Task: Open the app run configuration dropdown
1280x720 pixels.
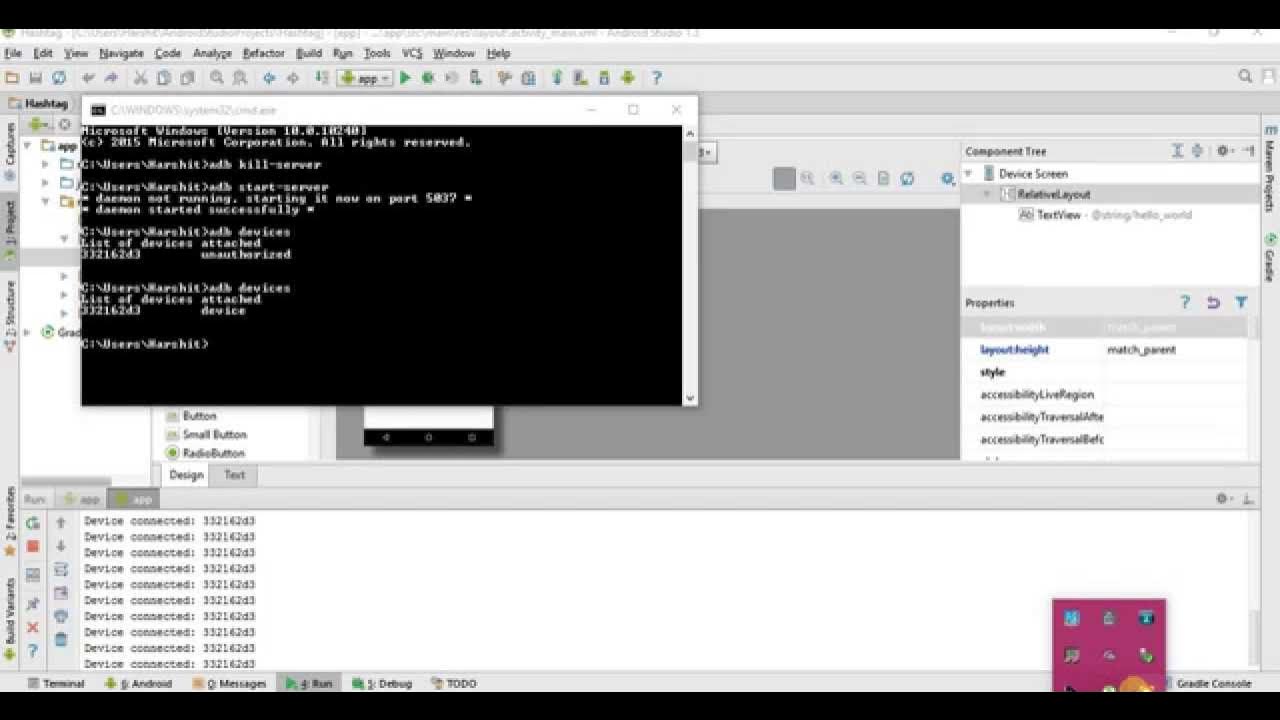Action: [365, 78]
